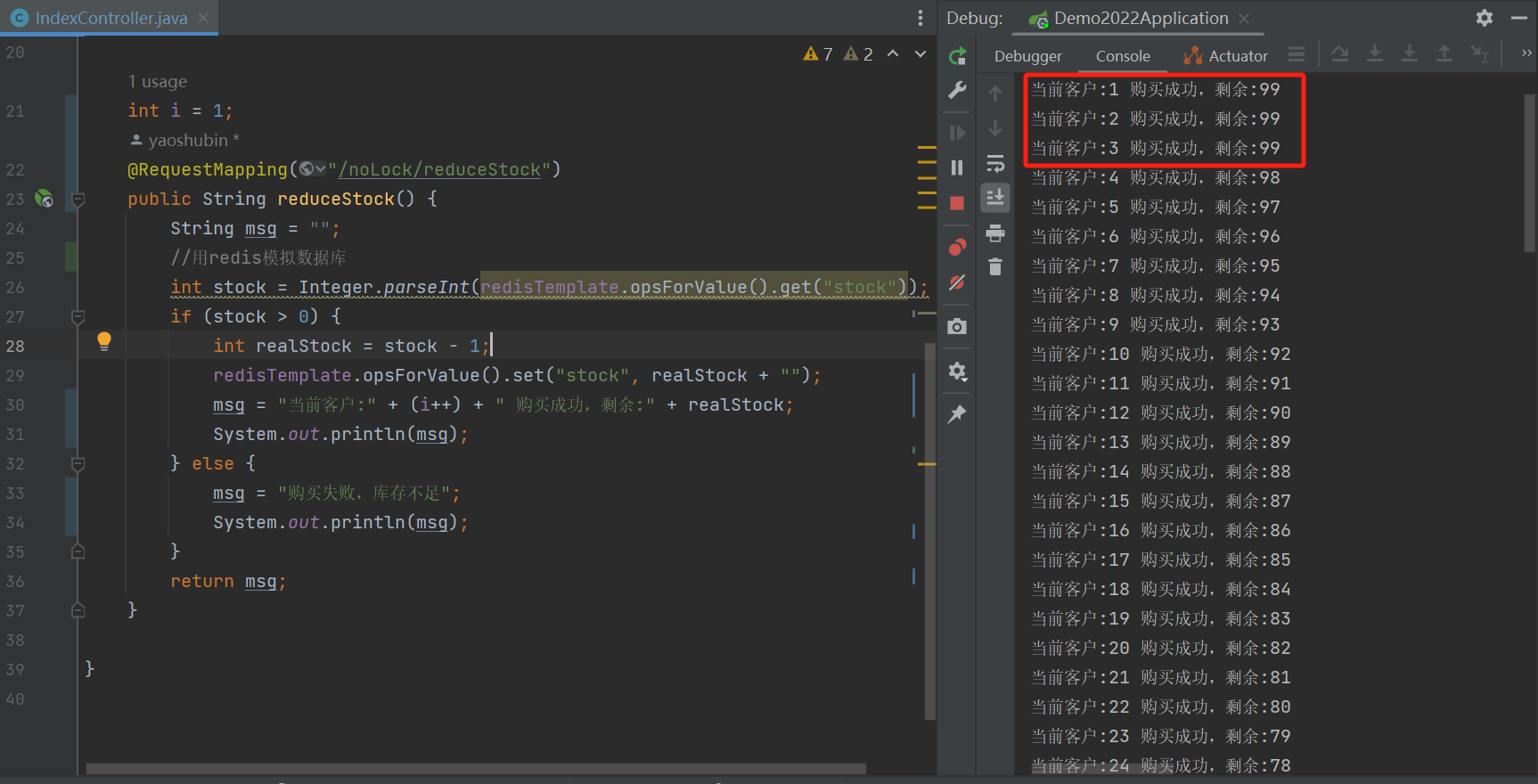Click fold end marker at line 35
The width and height of the screenshot is (1538, 784).
78,551
